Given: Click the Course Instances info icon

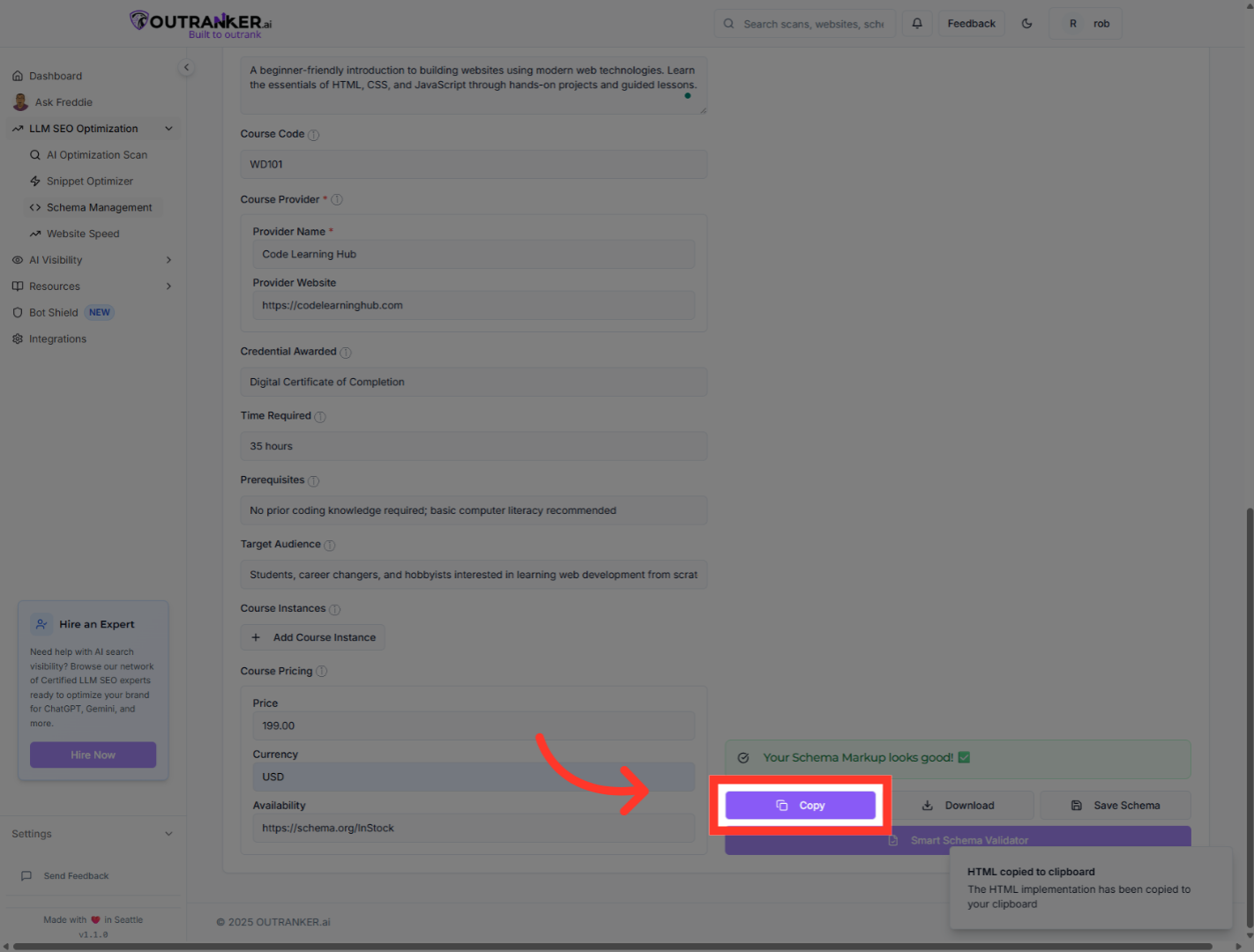Looking at the screenshot, I should coord(335,610).
